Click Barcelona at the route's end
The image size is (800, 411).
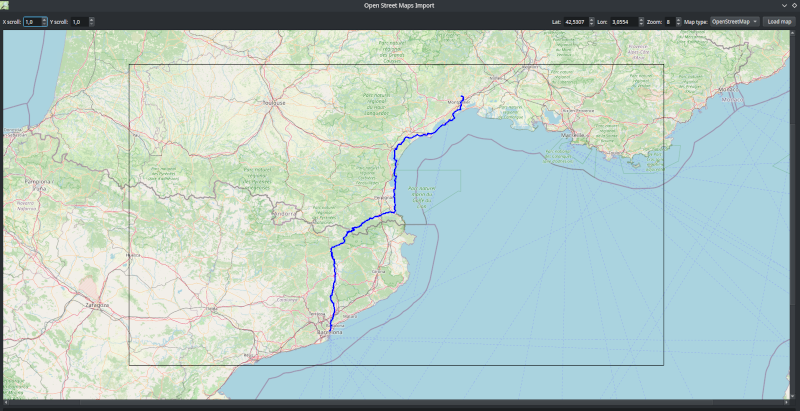(329, 332)
